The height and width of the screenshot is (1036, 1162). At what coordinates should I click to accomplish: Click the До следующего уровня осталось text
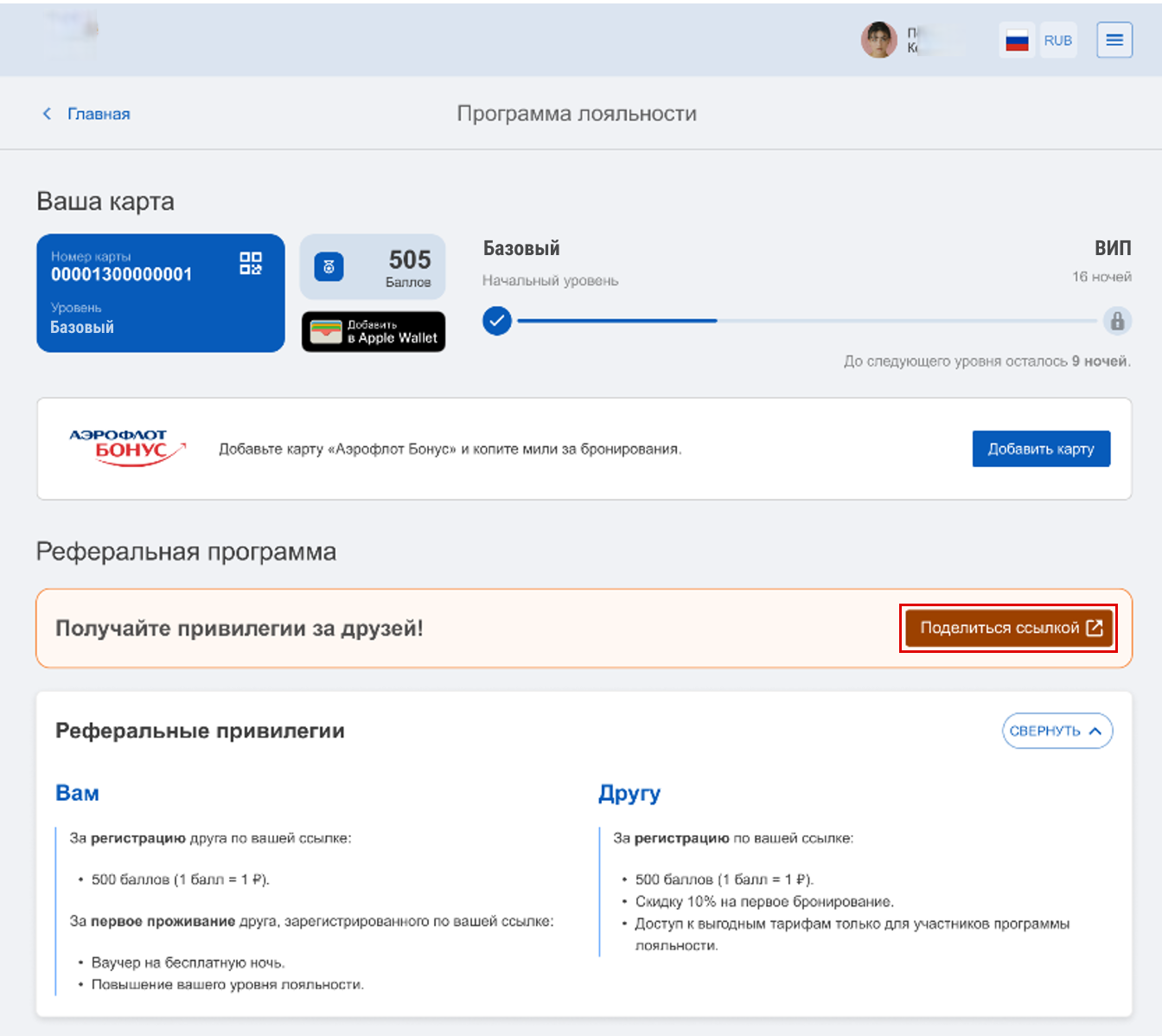[x=987, y=361]
